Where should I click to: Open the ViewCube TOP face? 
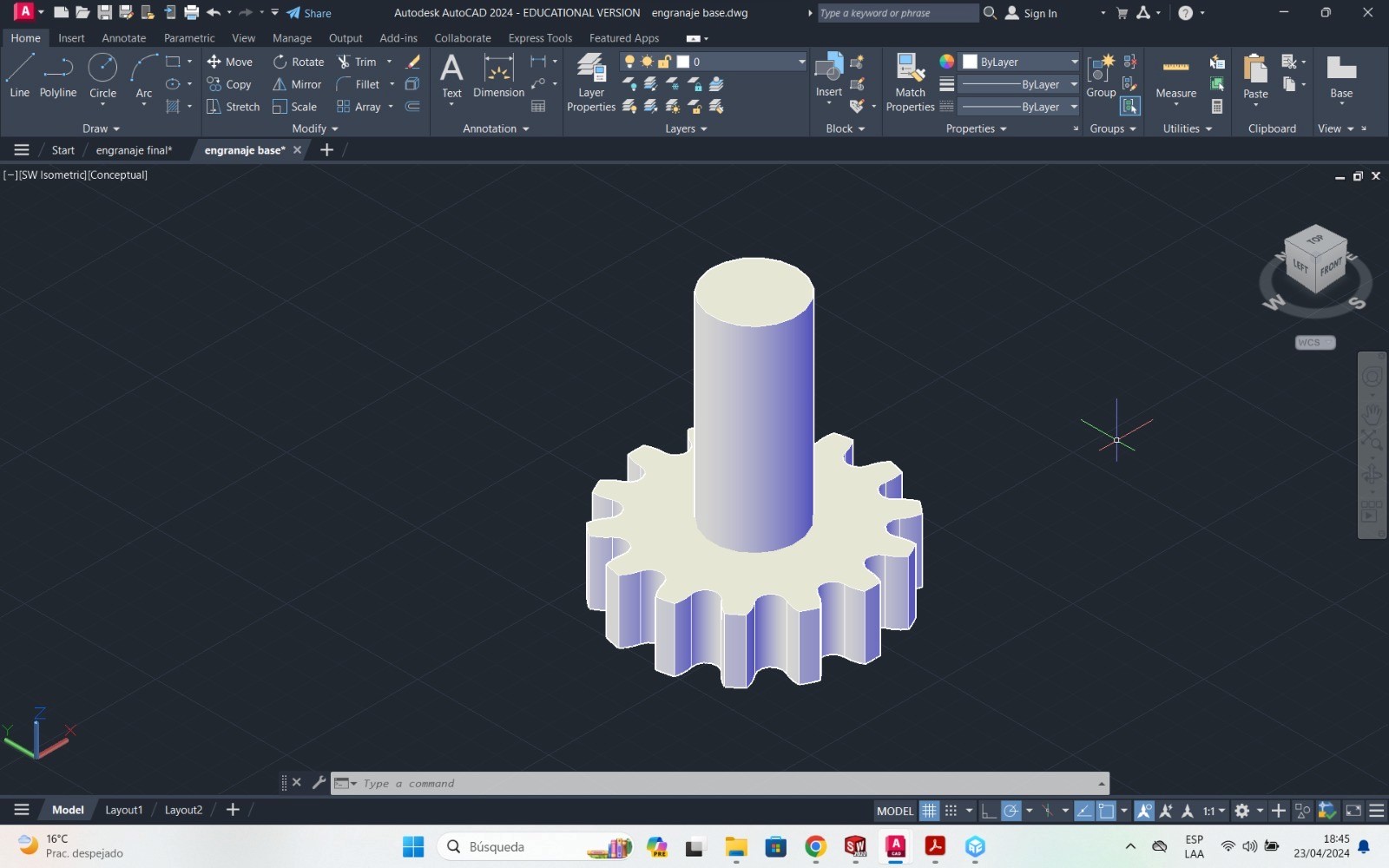1315,238
